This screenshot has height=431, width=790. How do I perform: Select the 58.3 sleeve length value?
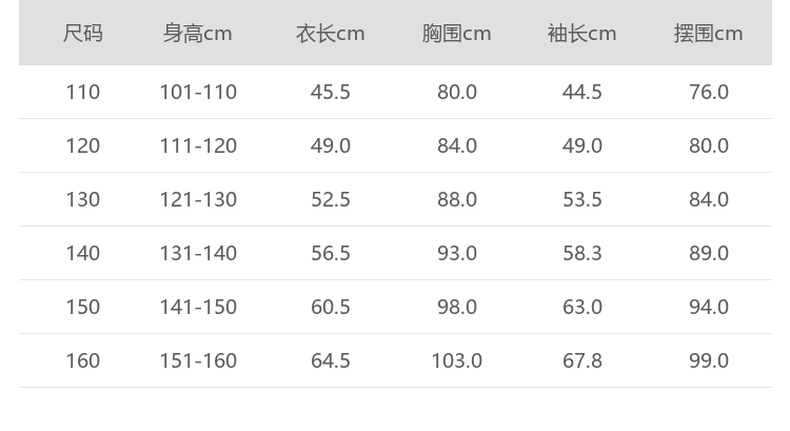[582, 254]
